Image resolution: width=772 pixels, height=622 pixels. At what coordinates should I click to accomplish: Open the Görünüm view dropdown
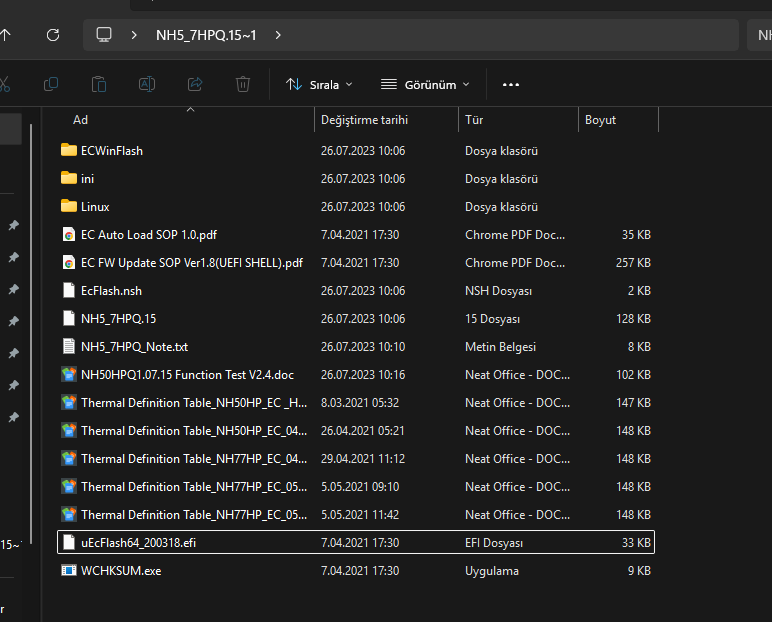tap(425, 85)
